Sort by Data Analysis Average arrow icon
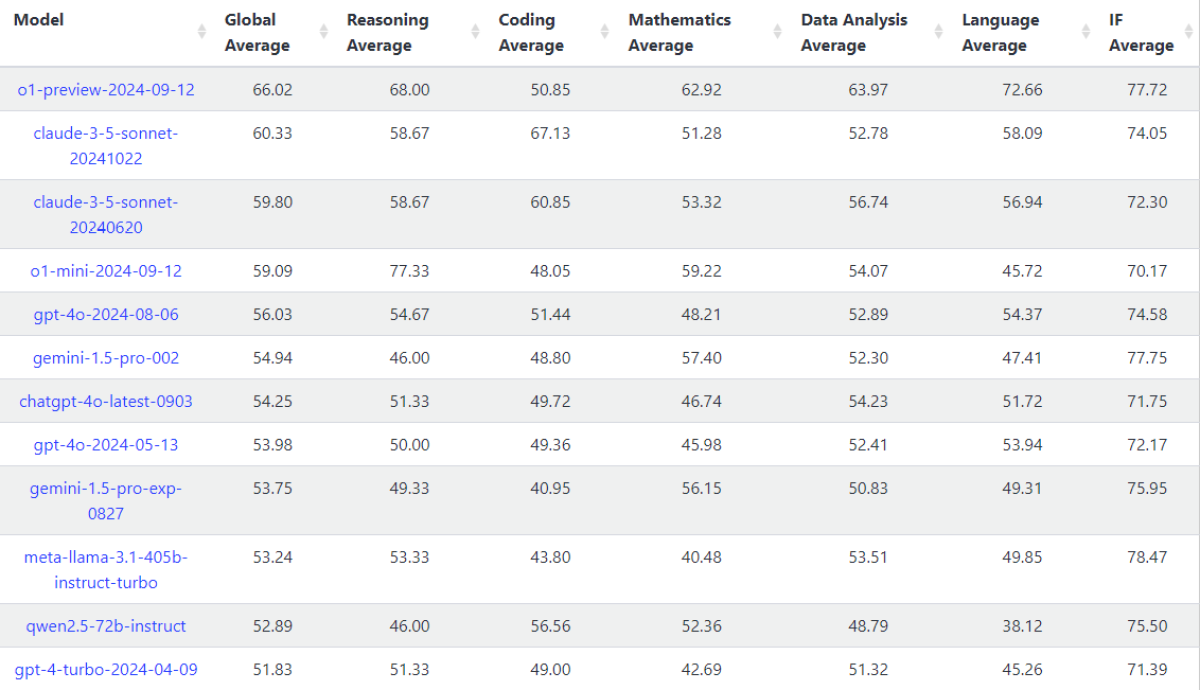1200x690 pixels. tap(940, 32)
